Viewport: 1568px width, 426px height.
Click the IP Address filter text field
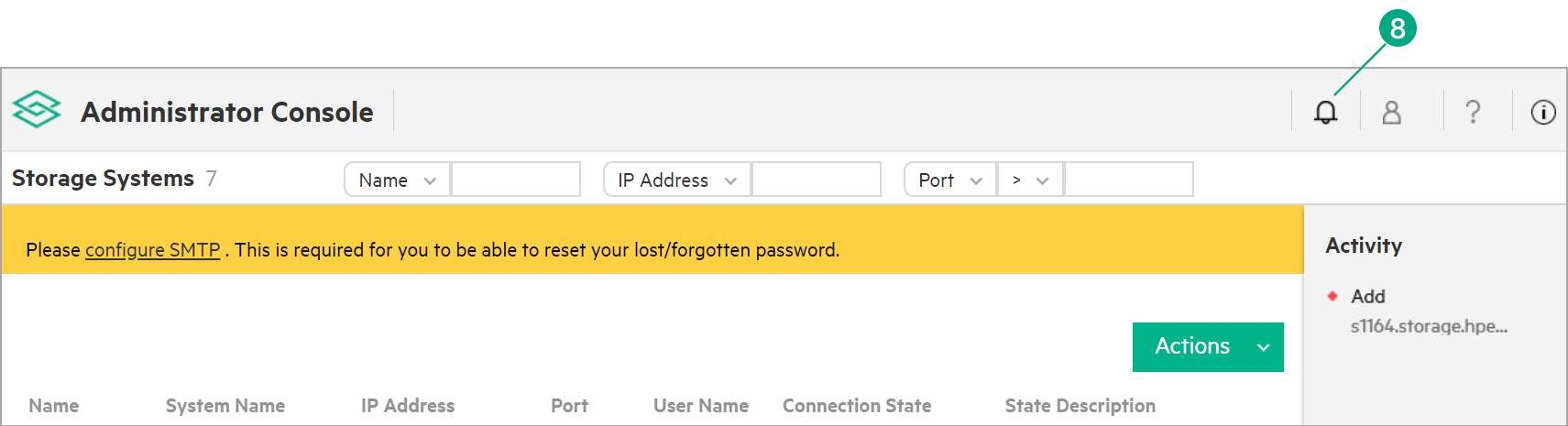coord(816,180)
